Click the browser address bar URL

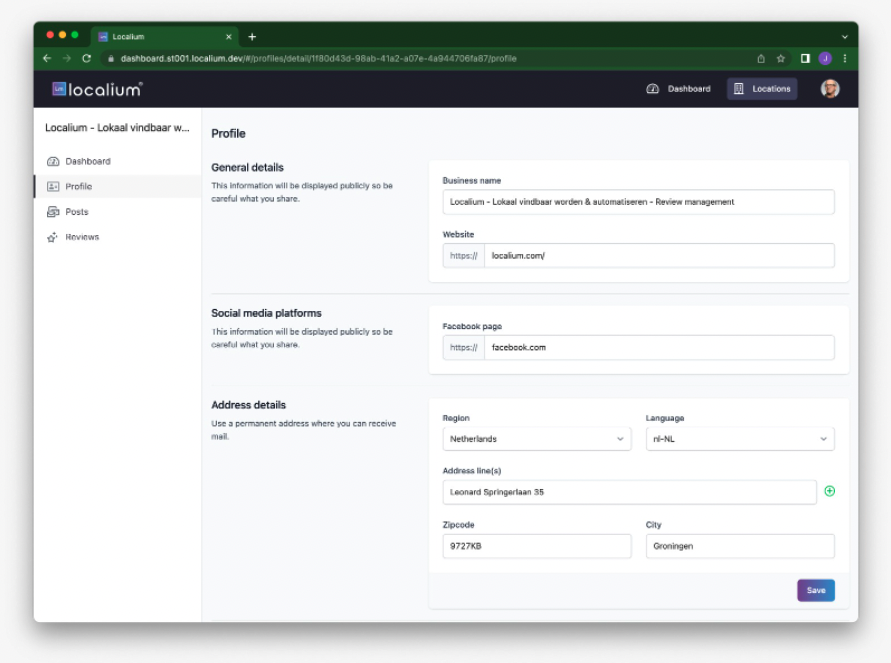tap(318, 59)
